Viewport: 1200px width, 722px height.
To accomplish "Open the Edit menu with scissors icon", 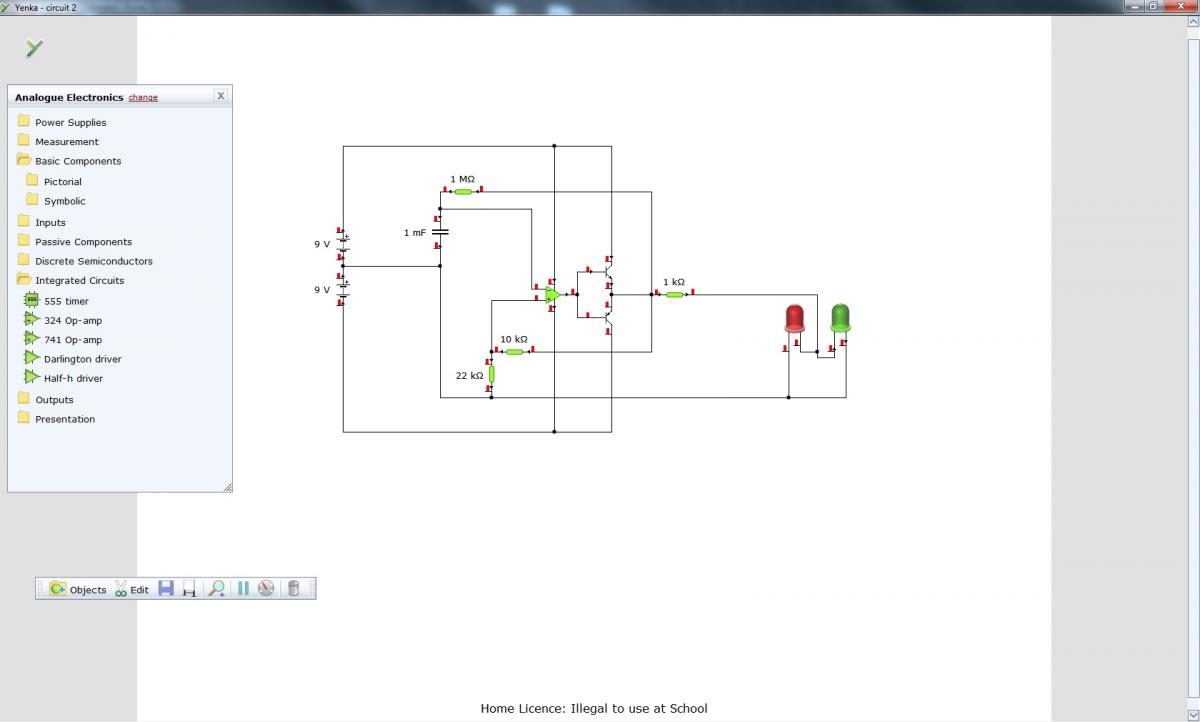I will [x=131, y=589].
